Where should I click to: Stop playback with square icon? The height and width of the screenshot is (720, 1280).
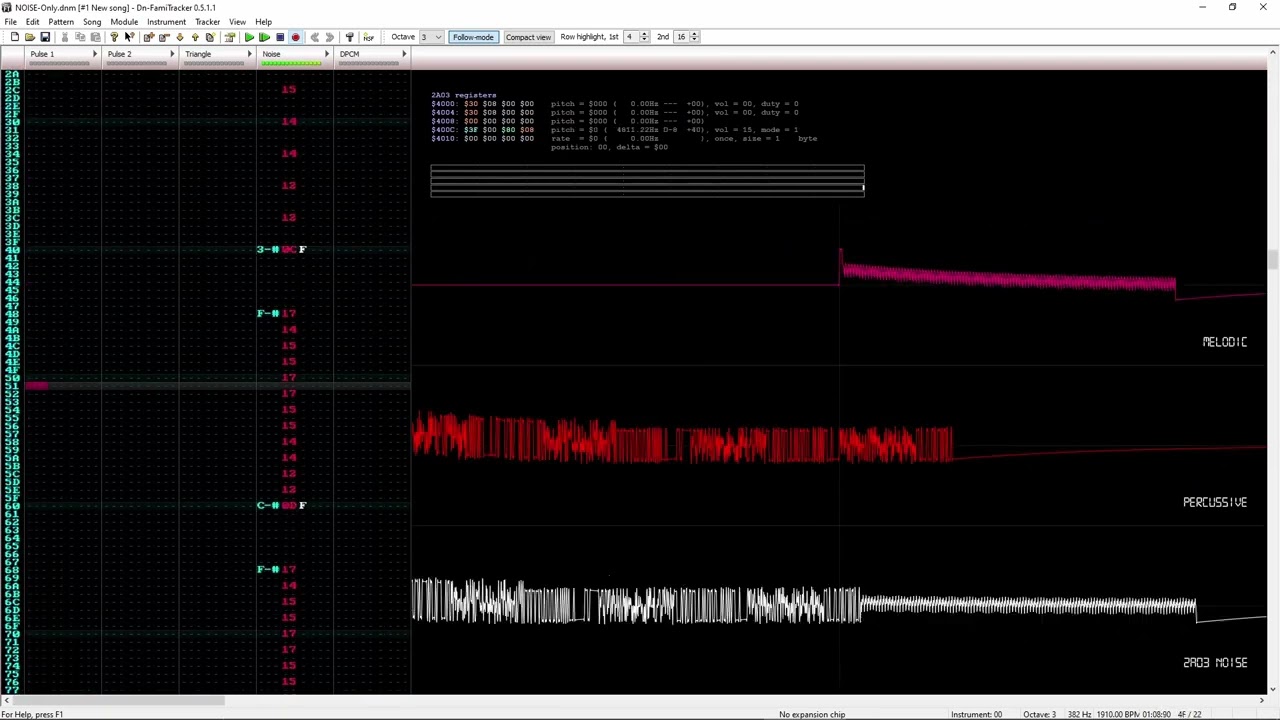(280, 37)
